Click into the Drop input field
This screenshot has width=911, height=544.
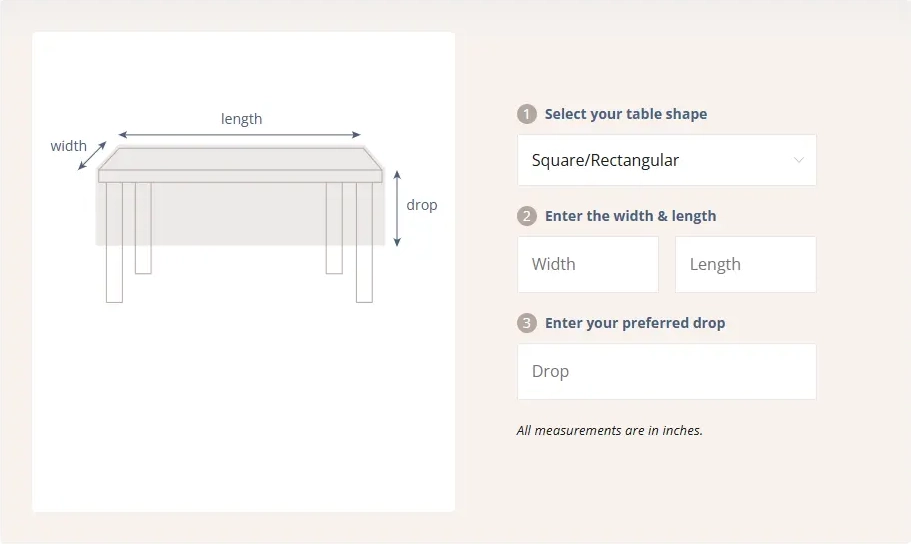click(x=667, y=372)
